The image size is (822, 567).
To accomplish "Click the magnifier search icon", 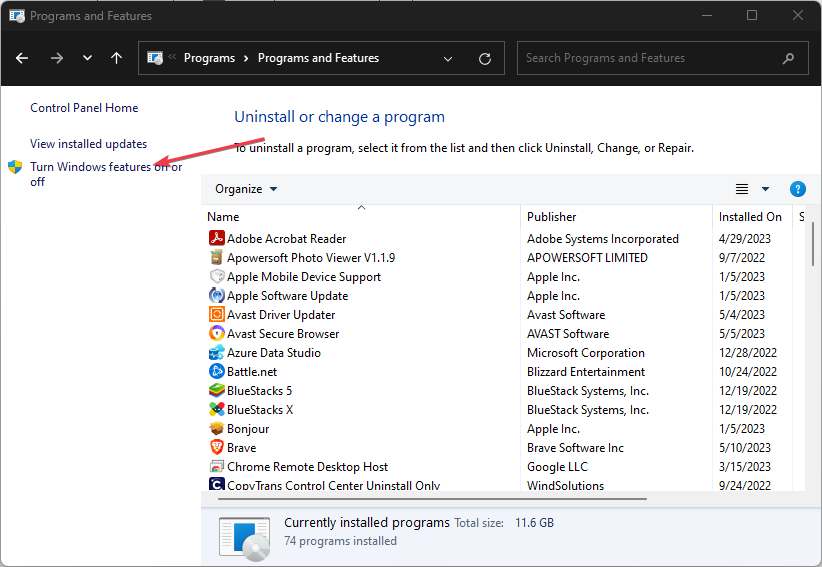I will pos(788,58).
